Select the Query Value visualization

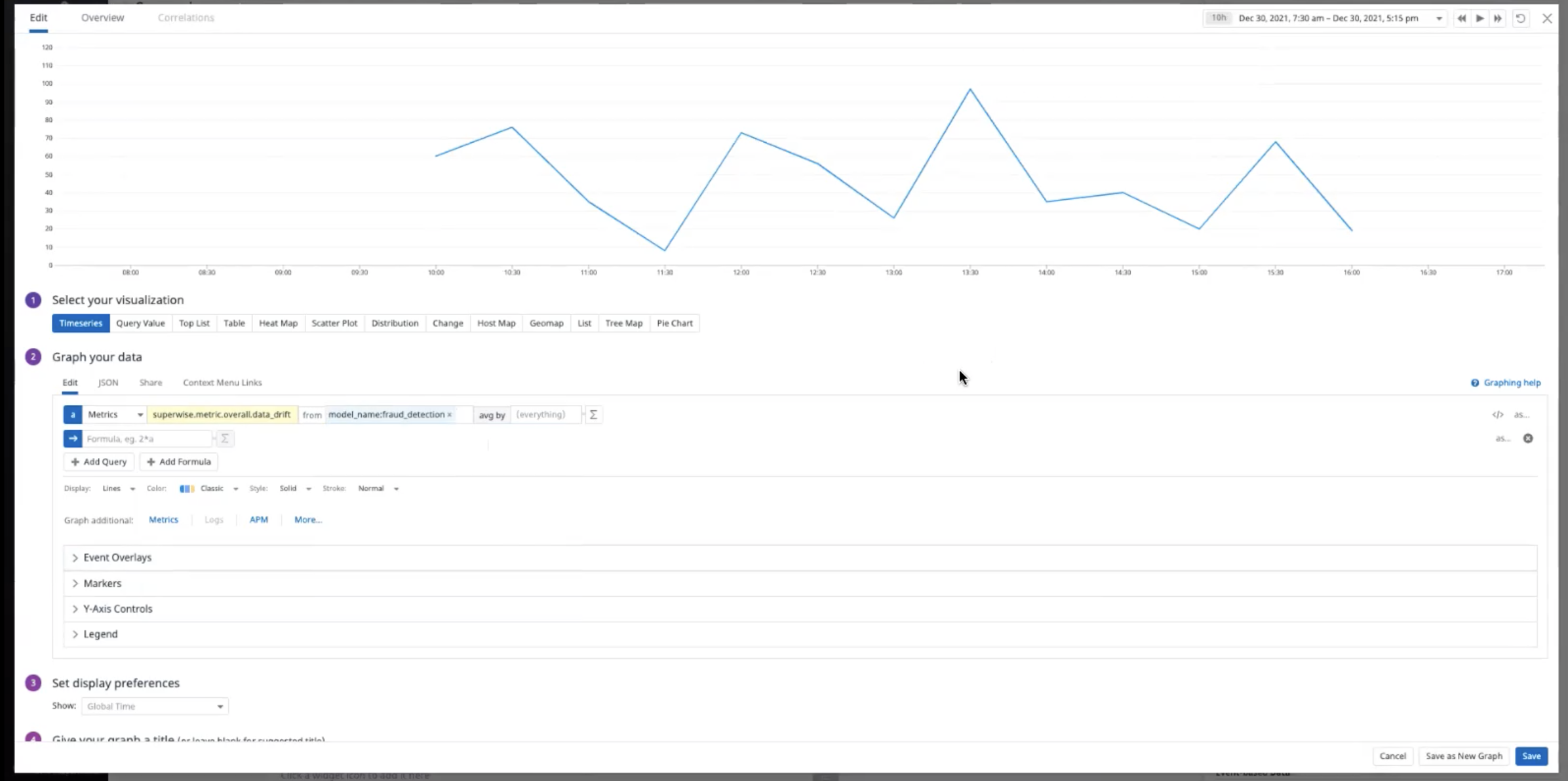coord(140,323)
